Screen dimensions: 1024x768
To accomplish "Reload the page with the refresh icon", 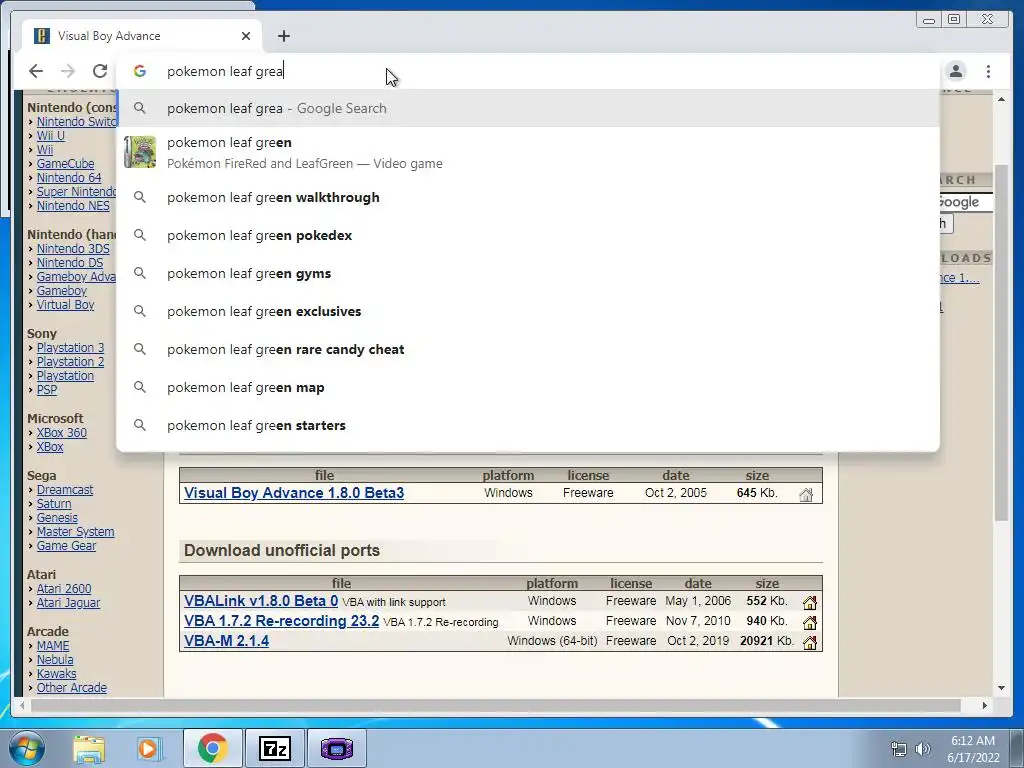I will click(100, 71).
